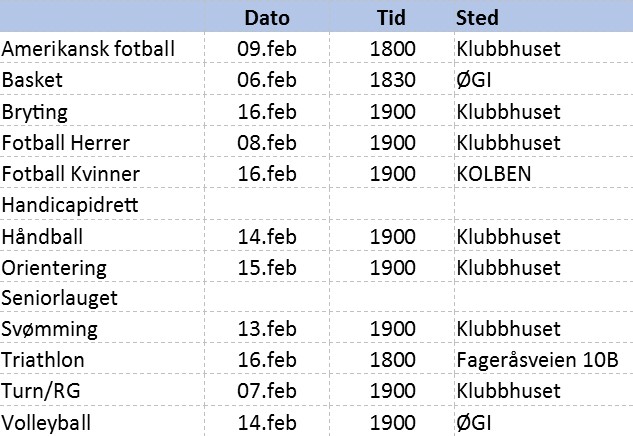
Task: Click the Sted column header
Action: [x=477, y=18]
